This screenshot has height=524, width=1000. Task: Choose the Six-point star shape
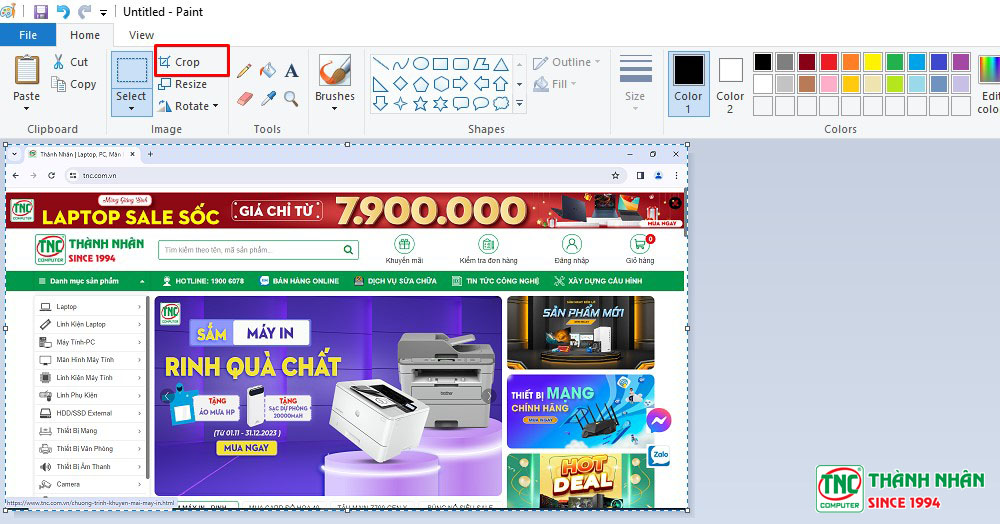point(441,103)
